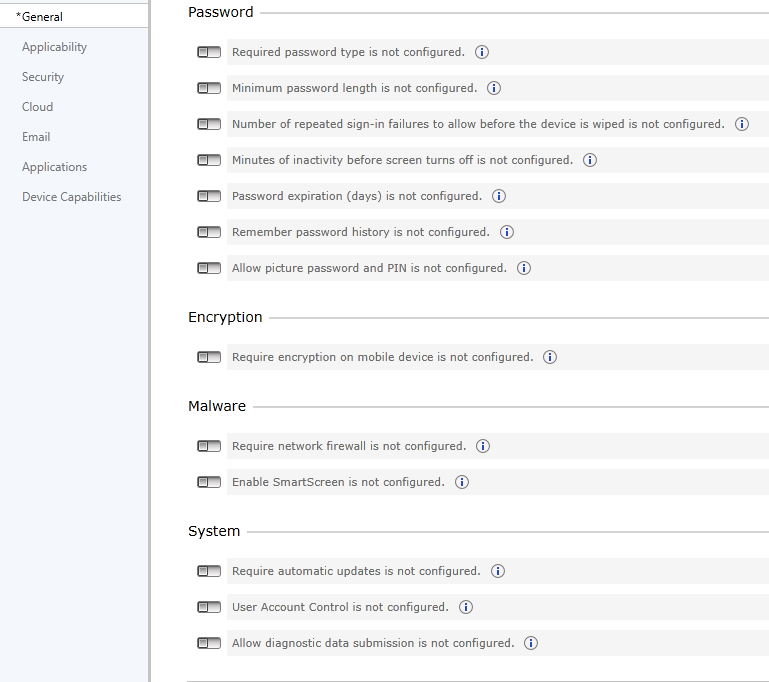Click 'Require network firewall is not configured.' text

(349, 446)
